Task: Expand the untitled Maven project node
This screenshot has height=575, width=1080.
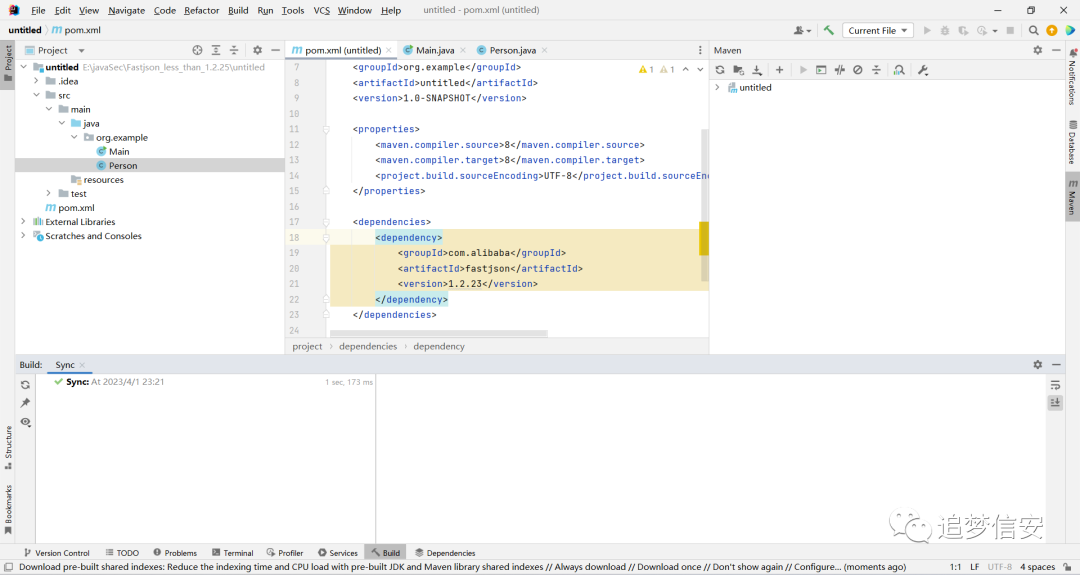Action: (718, 87)
